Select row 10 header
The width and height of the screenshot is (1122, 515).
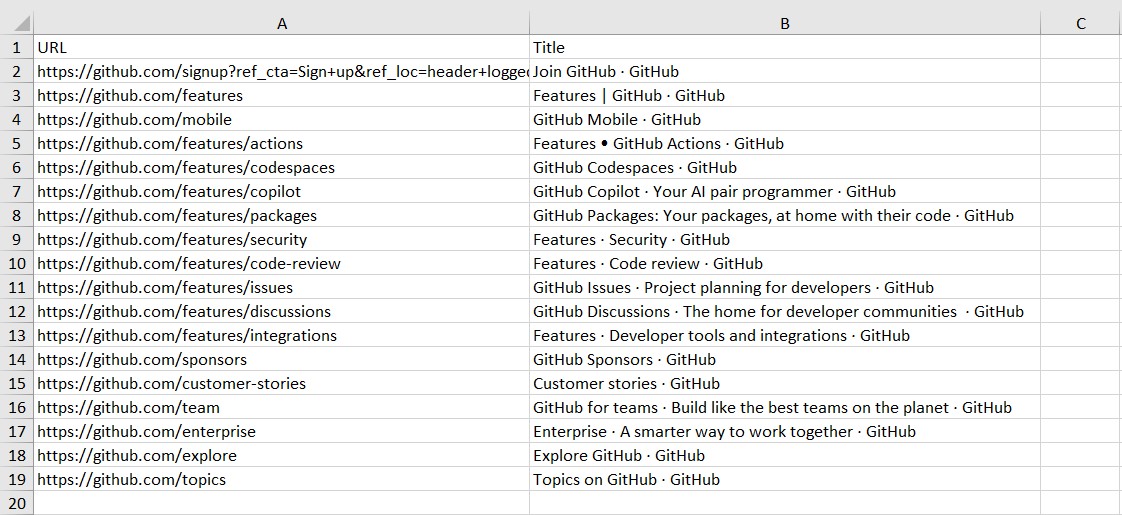pyautogui.click(x=16, y=263)
